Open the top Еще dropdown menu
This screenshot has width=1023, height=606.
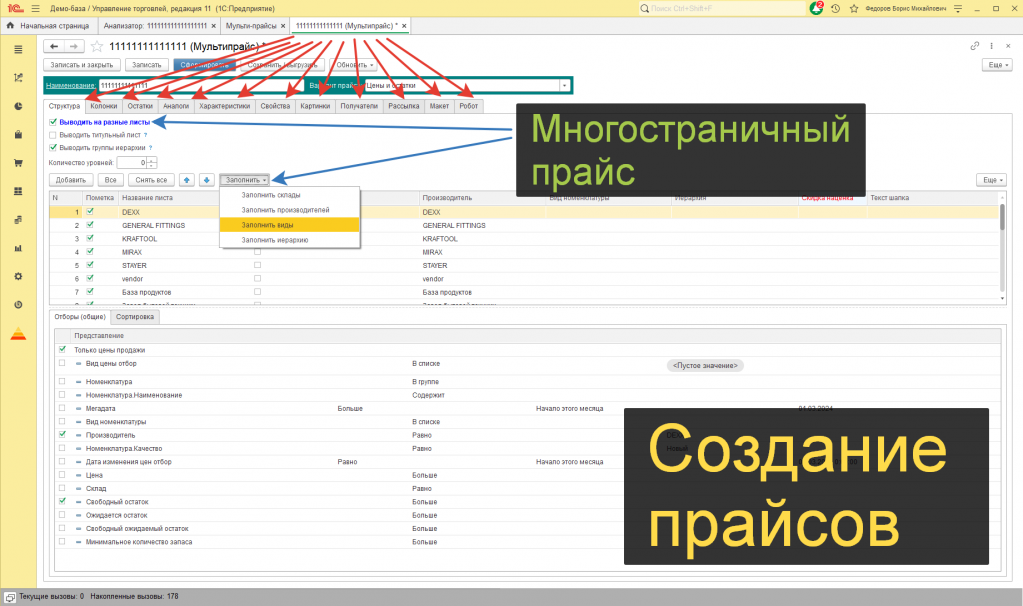(998, 65)
